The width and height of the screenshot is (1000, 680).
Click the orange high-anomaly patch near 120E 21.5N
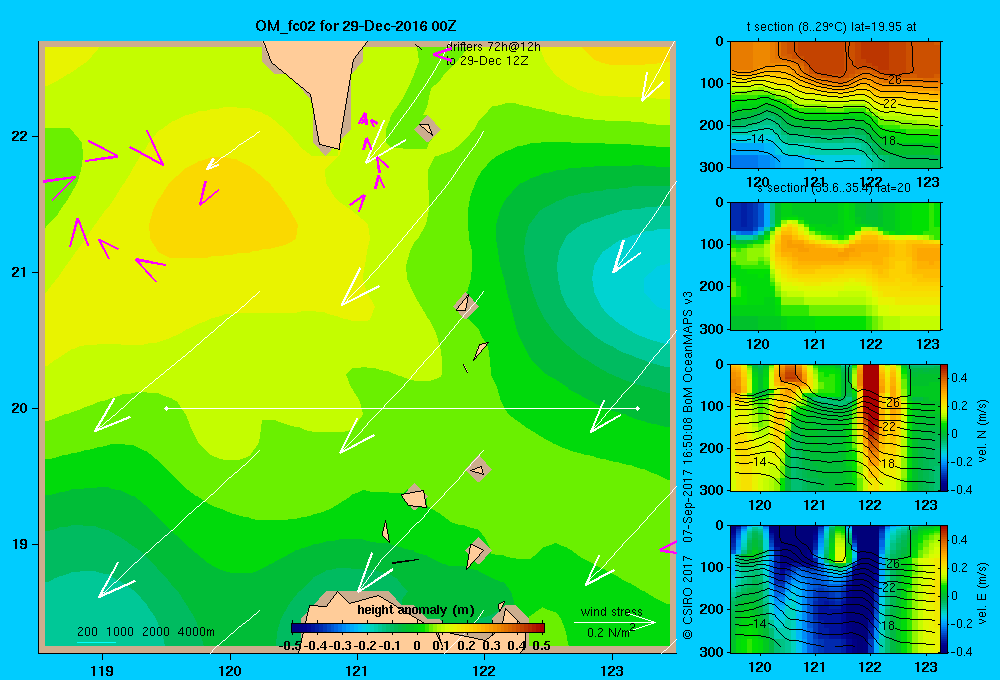pyautogui.click(x=222, y=211)
